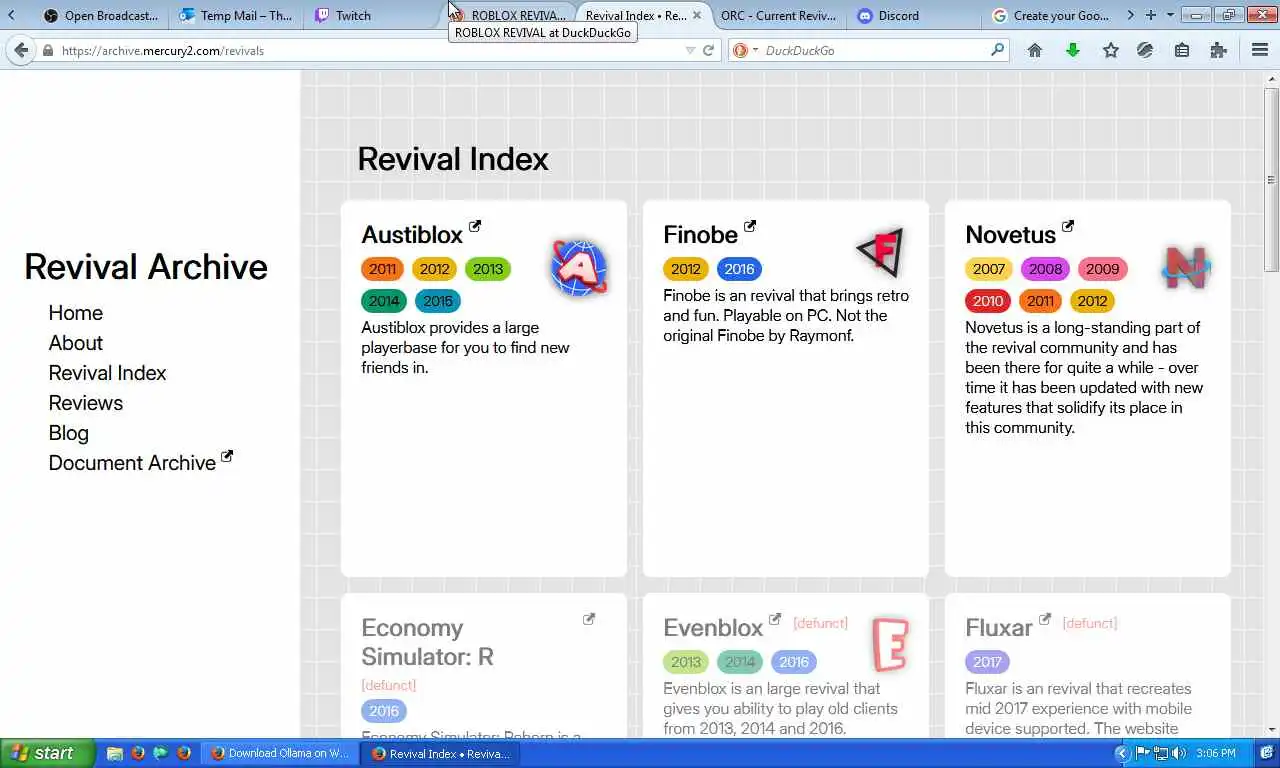Open Download Ollama taskbar window
This screenshot has height=768, width=1280.
280,753
